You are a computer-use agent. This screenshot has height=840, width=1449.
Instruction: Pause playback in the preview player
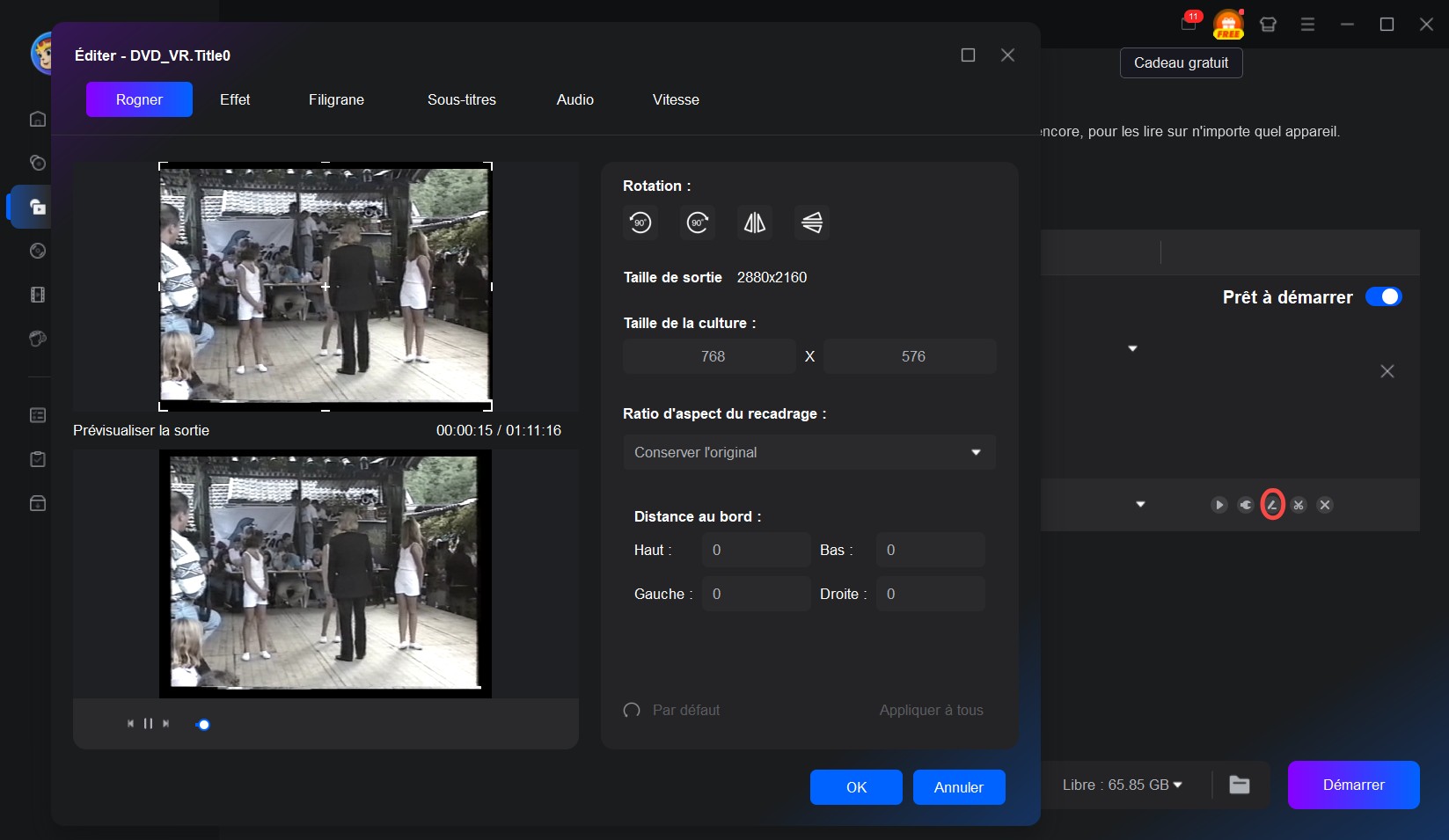pyautogui.click(x=148, y=723)
